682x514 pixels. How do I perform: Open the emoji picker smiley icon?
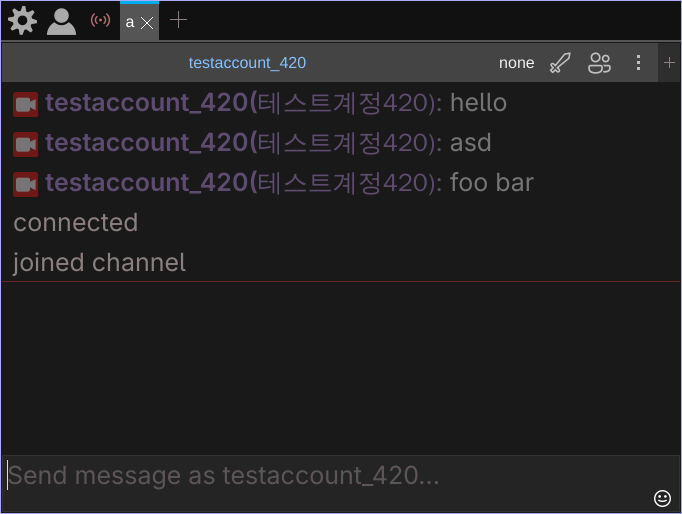point(662,497)
